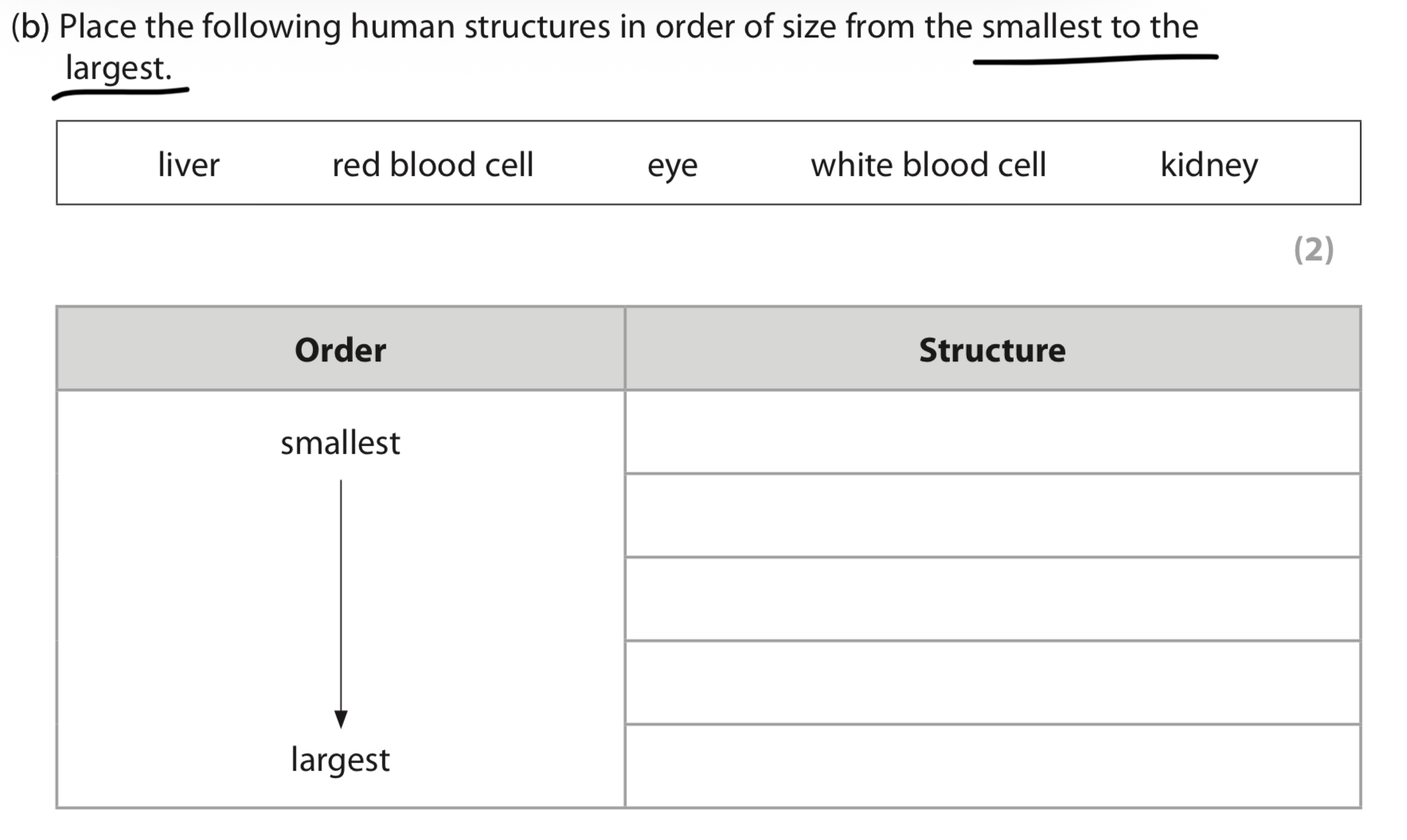Click the bottom Structure answer cell

point(991,766)
